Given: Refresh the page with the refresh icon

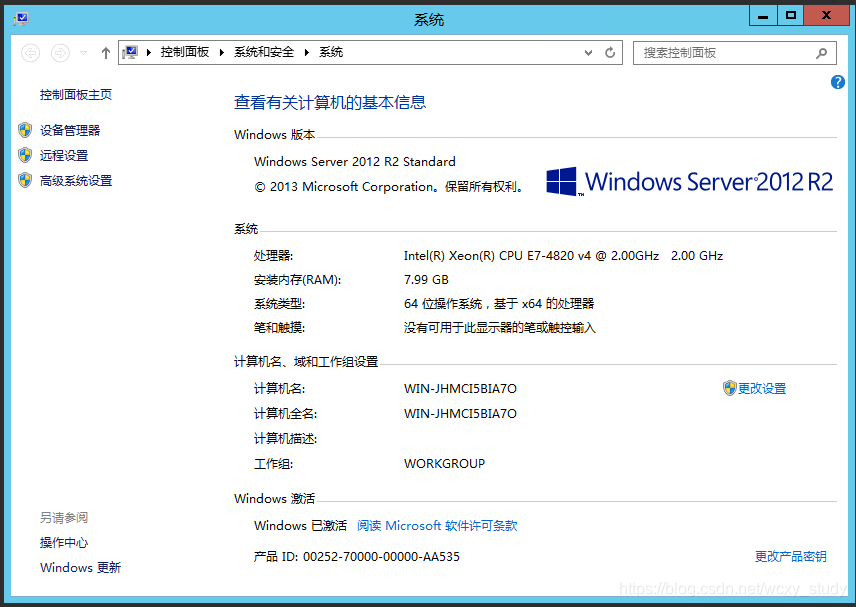Looking at the screenshot, I should point(610,53).
